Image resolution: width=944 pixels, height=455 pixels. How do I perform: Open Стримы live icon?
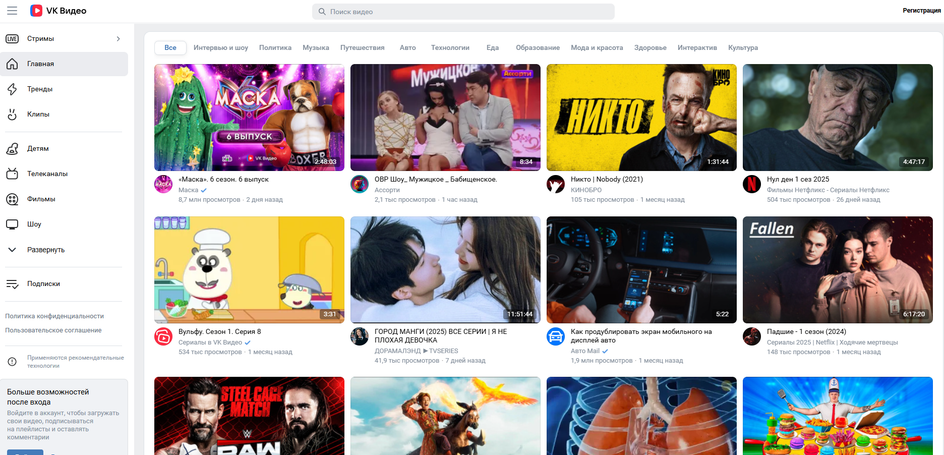point(12,39)
